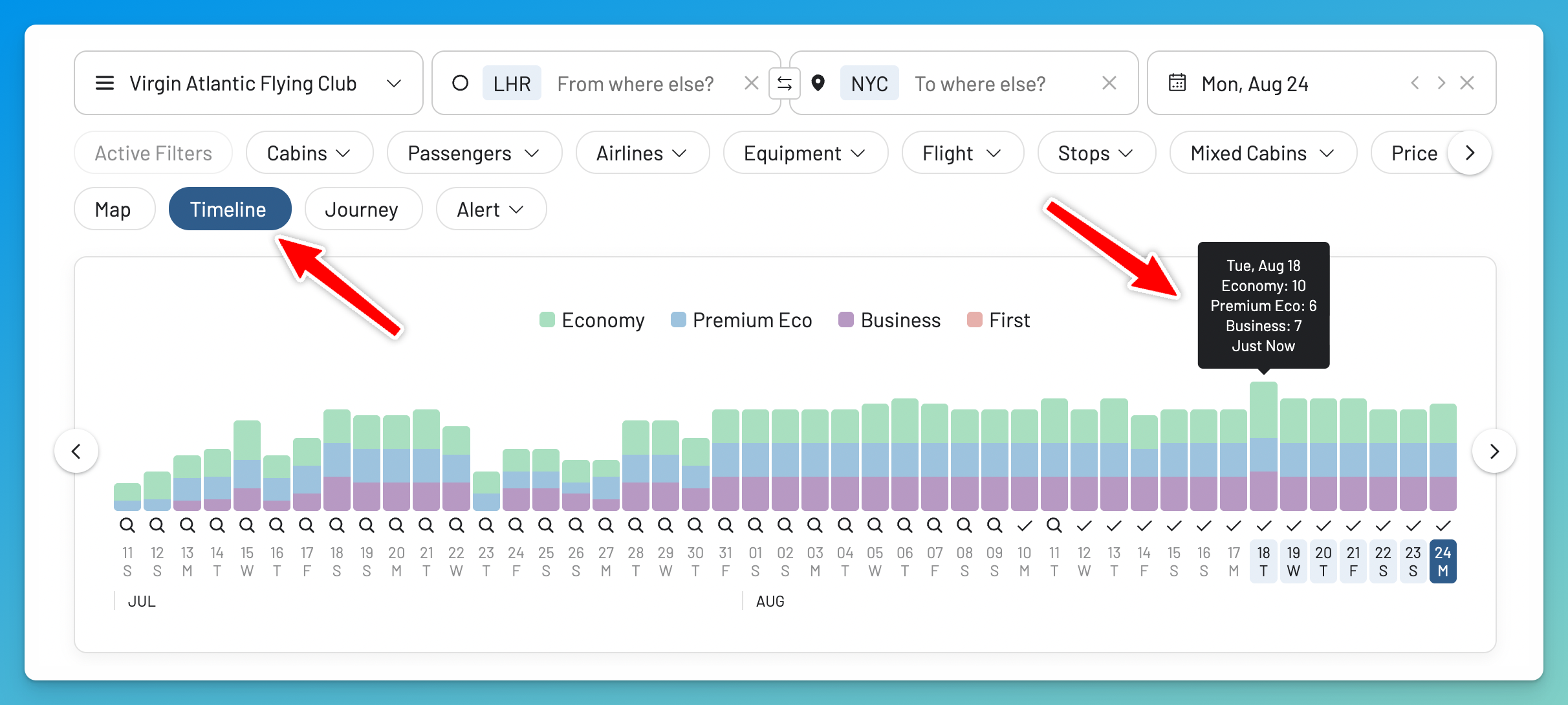The image size is (1568, 705).
Task: Switch to the Journey view tab
Action: [x=363, y=209]
